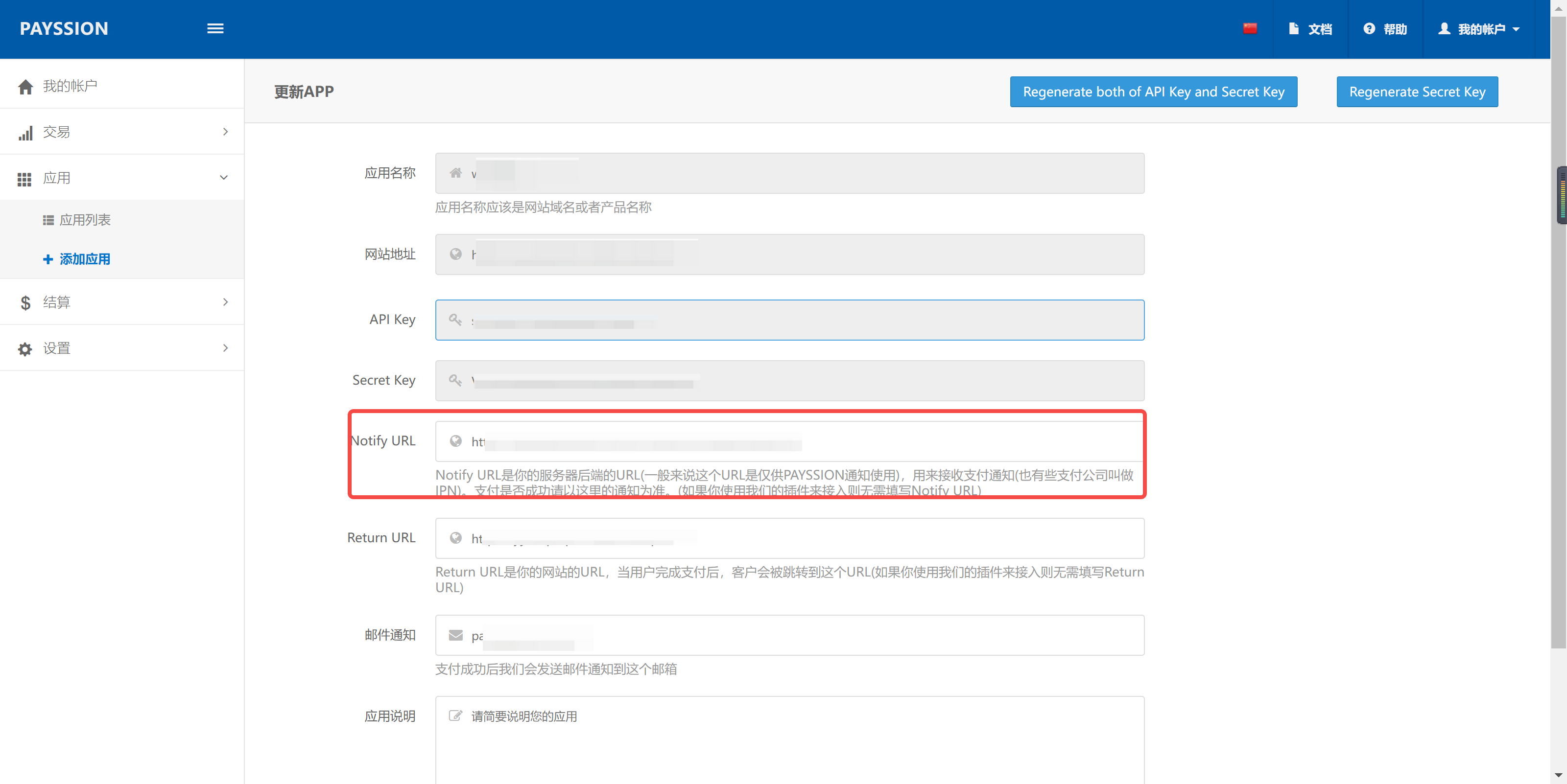Viewport: 1567px width, 784px height.
Task: Click key icon in Secret Key field
Action: tap(455, 380)
